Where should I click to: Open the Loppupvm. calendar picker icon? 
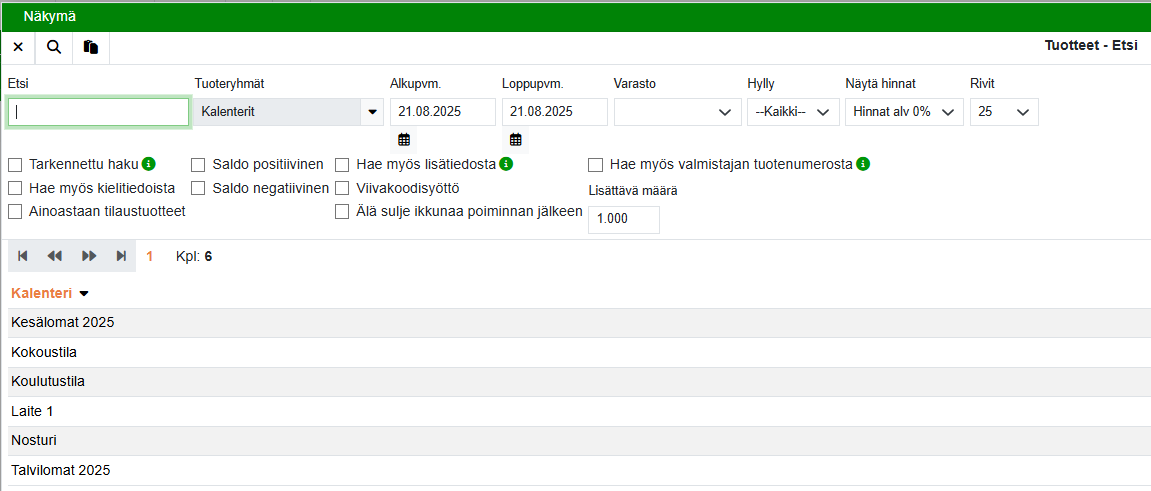pos(516,140)
